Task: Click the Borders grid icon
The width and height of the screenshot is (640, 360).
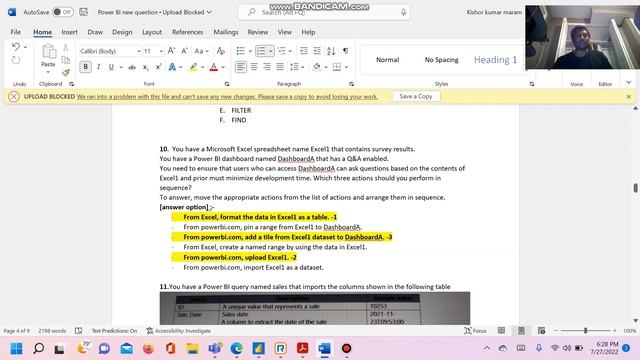Action: pyautogui.click(x=337, y=67)
